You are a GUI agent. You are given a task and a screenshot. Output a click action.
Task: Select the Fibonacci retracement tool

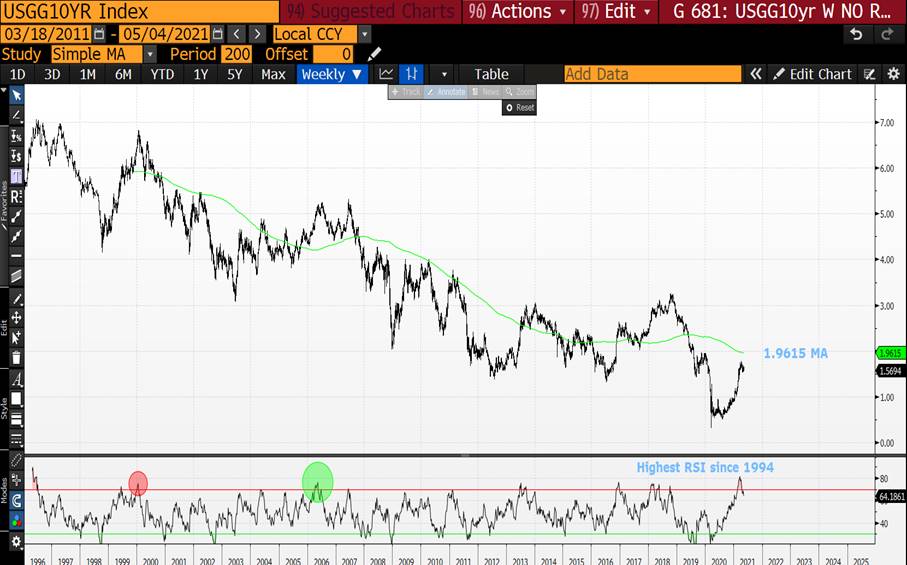(x=16, y=176)
